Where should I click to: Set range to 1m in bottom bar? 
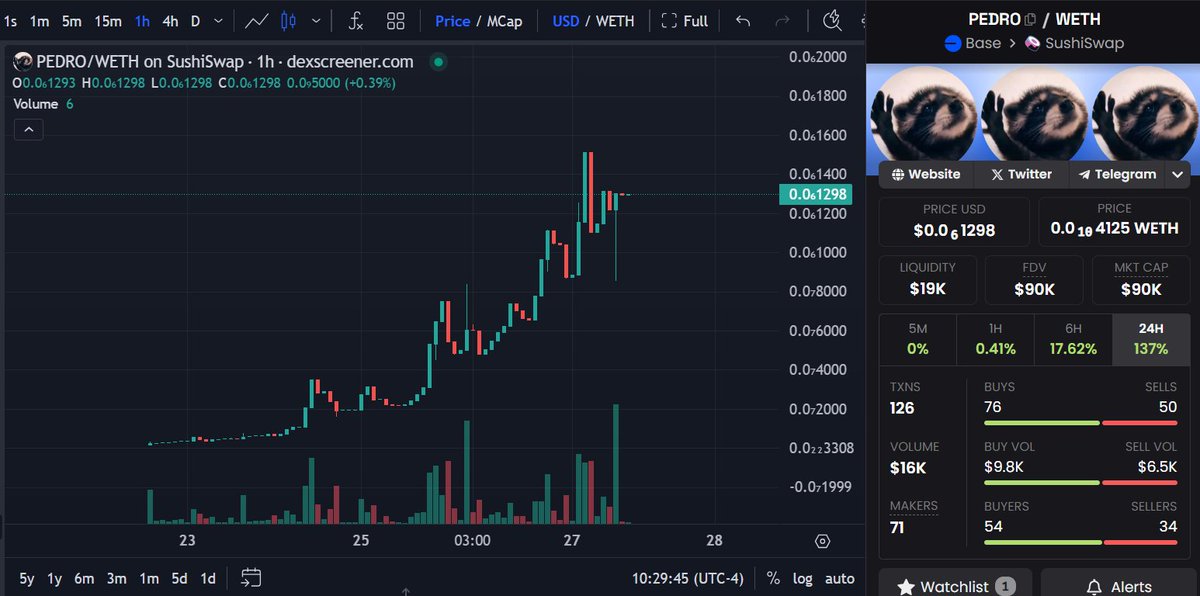(149, 578)
